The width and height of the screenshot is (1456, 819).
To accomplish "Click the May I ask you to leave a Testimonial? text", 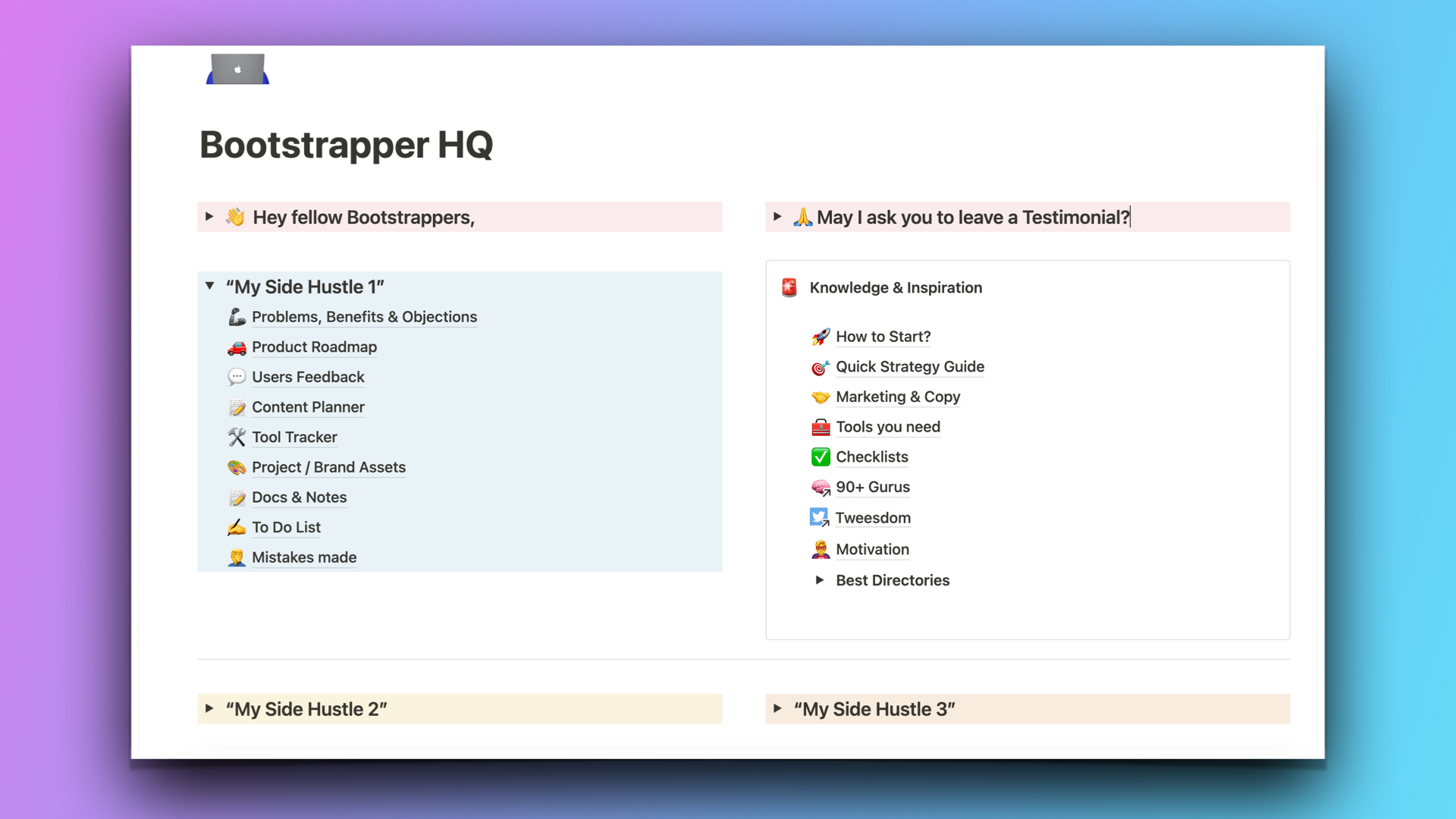I will 973,218.
